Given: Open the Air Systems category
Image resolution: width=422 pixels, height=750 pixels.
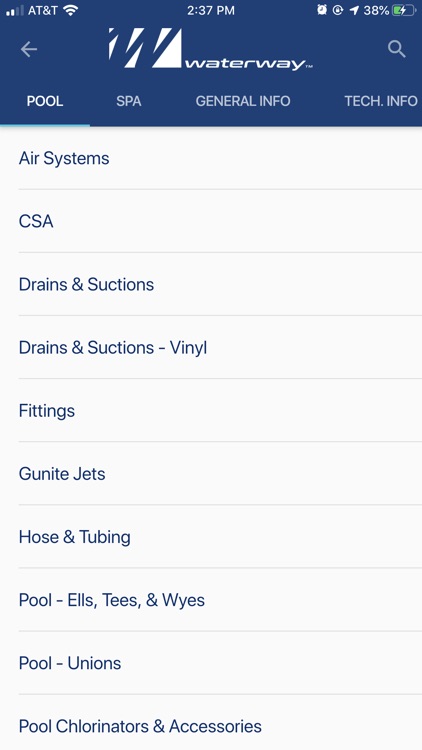Looking at the screenshot, I should pyautogui.click(x=211, y=158).
